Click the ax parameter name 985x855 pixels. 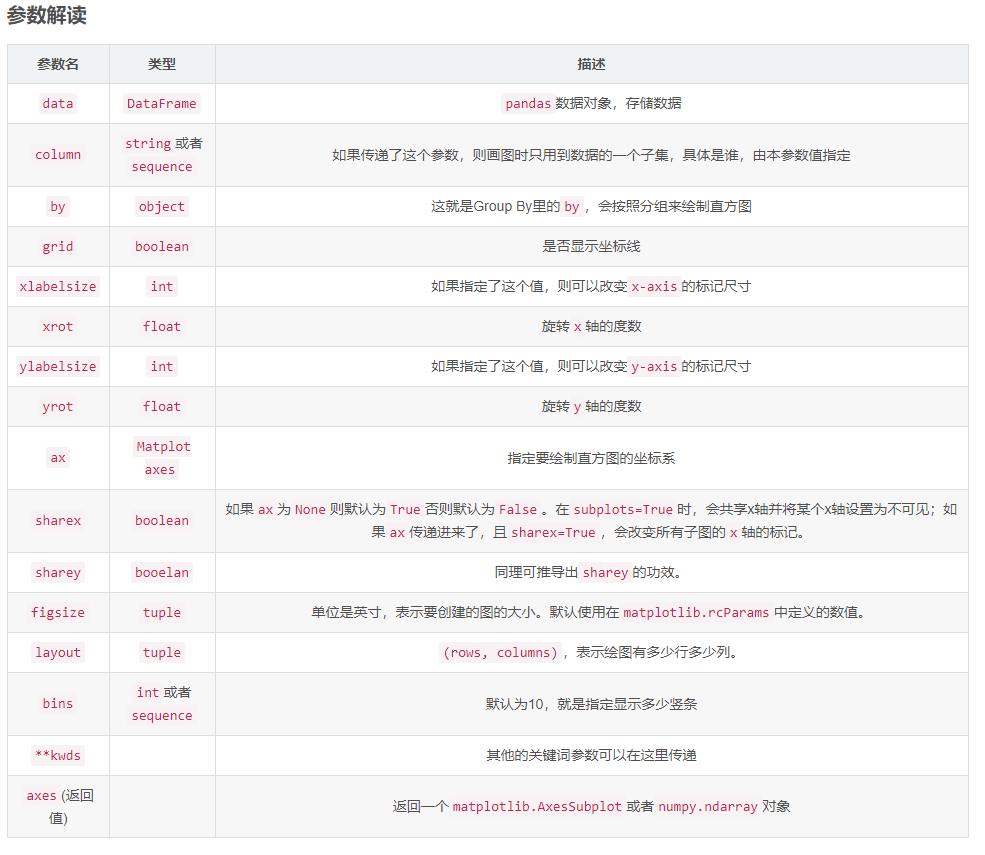click(x=57, y=457)
